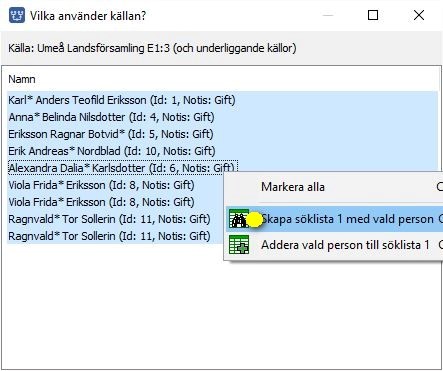Select Anna* Belinda Nilsdotter row
Image resolution: width=443 pixels, height=371 pixels.
click(x=222, y=117)
